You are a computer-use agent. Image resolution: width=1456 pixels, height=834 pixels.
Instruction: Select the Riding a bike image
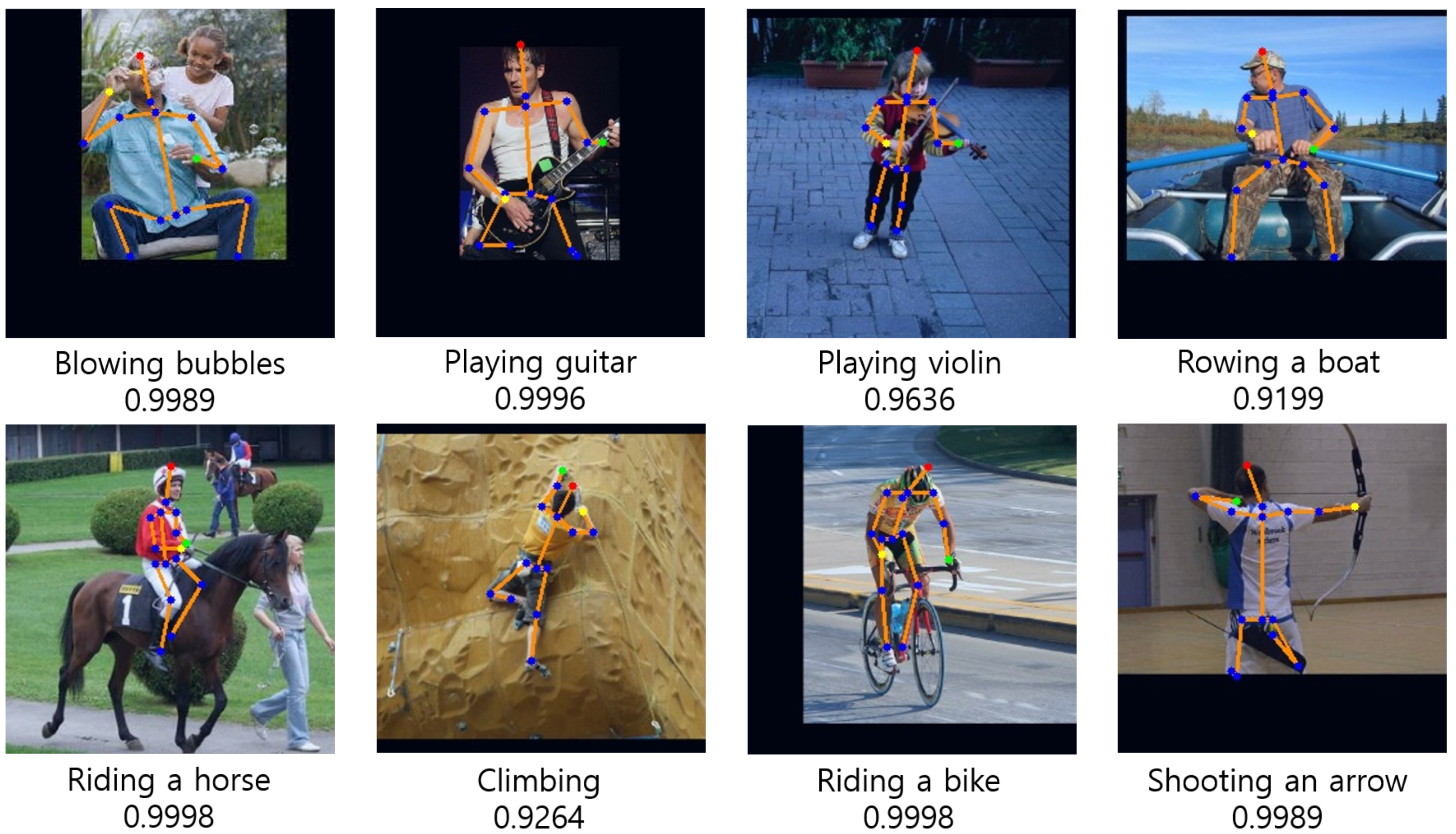pos(912,590)
